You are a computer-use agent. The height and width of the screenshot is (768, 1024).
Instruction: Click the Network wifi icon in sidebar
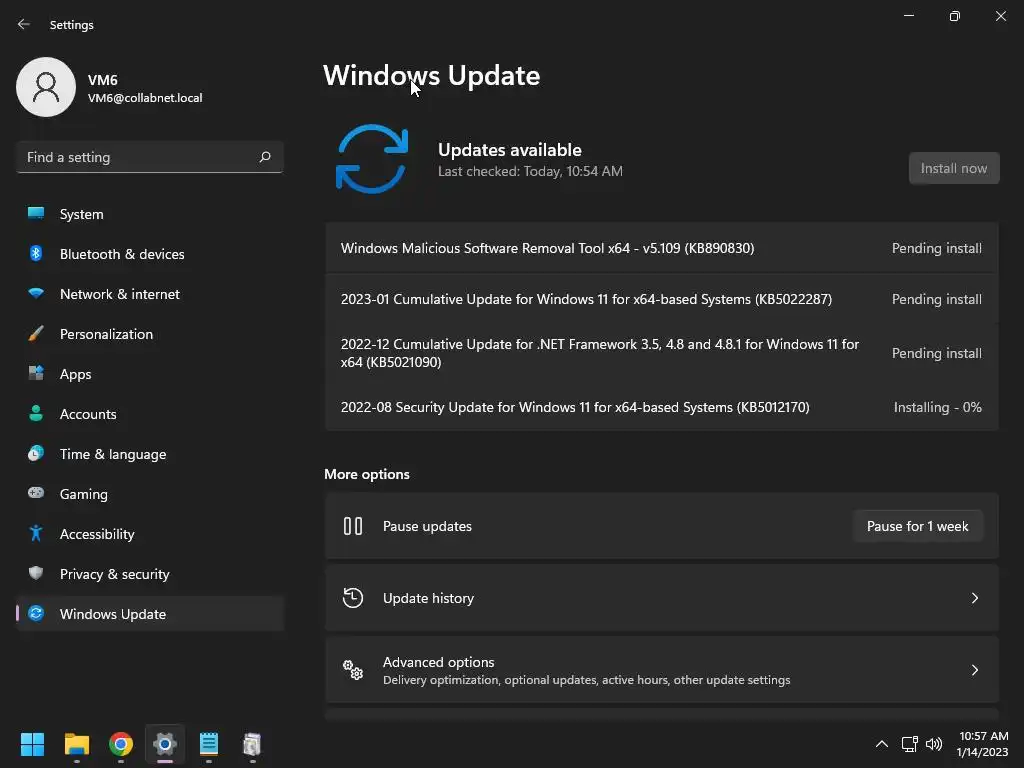pyautogui.click(x=36, y=293)
